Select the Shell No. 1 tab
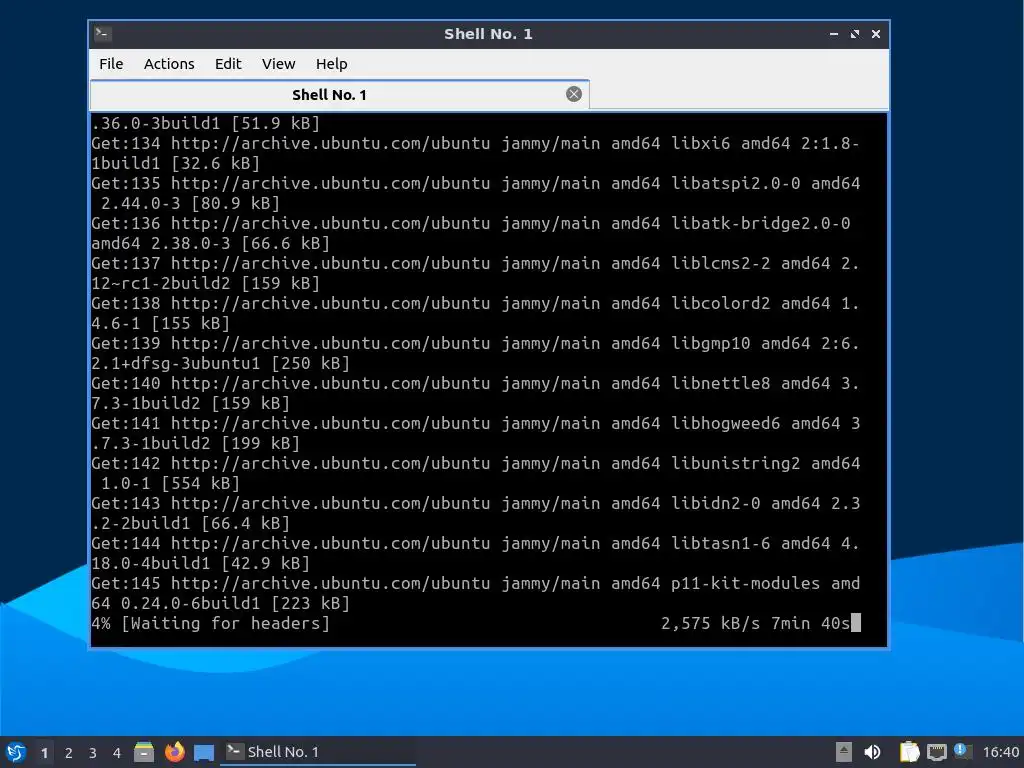 coord(339,95)
